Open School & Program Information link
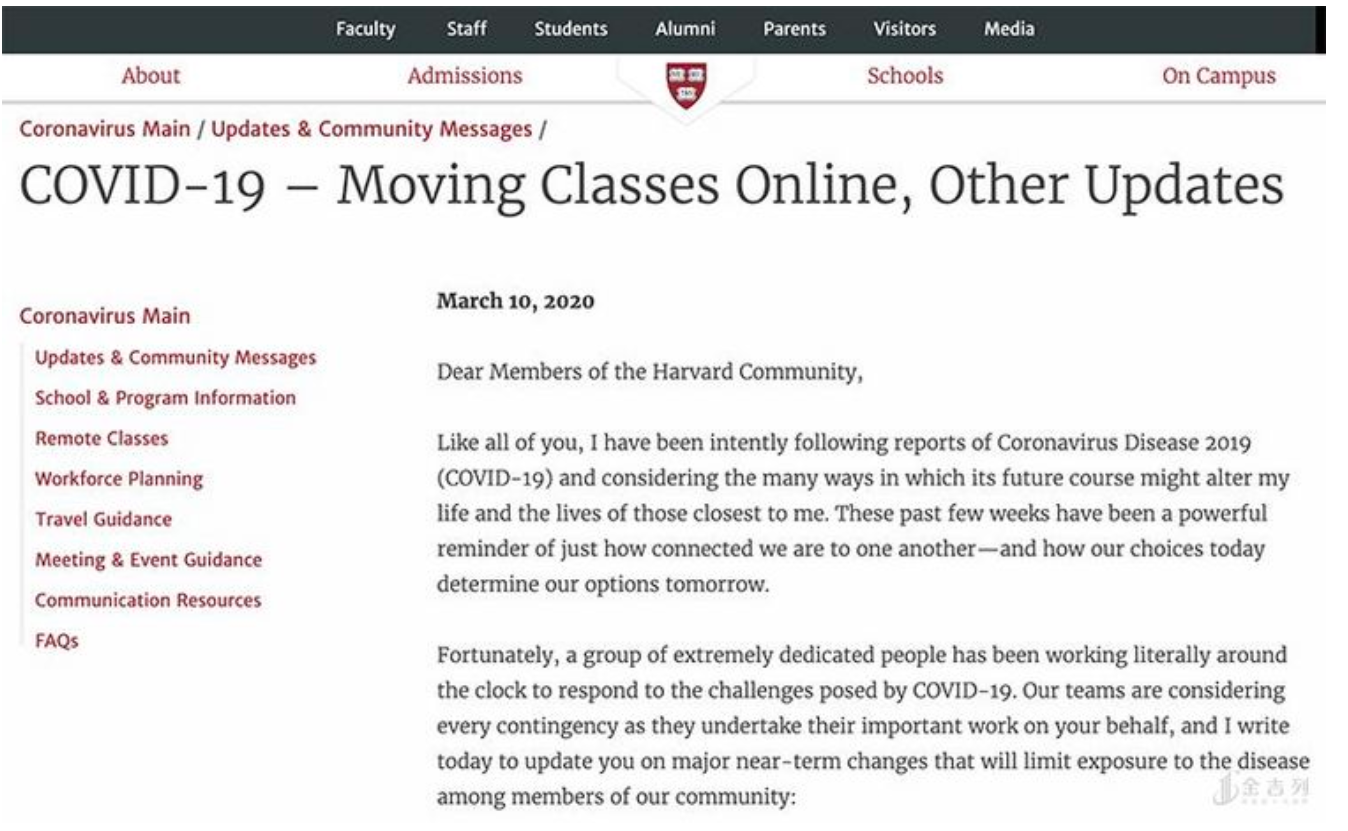1348x831 pixels. [x=165, y=398]
